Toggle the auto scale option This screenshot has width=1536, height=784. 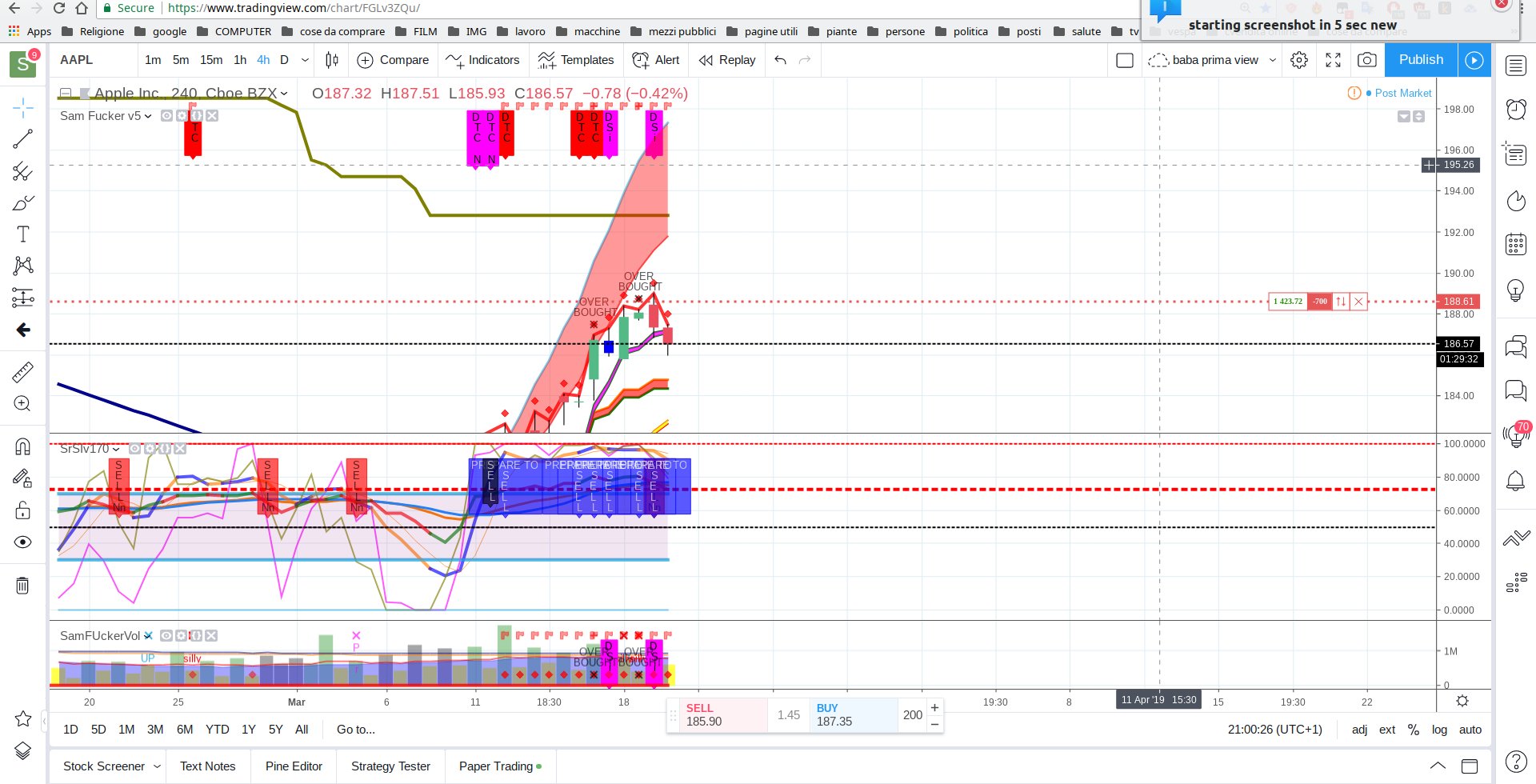[1470, 730]
